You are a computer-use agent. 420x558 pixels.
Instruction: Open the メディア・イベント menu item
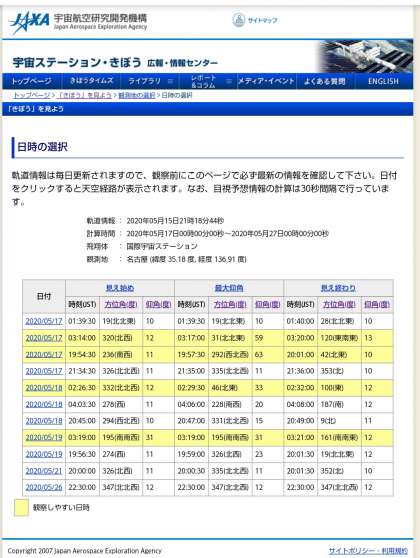pos(266,81)
